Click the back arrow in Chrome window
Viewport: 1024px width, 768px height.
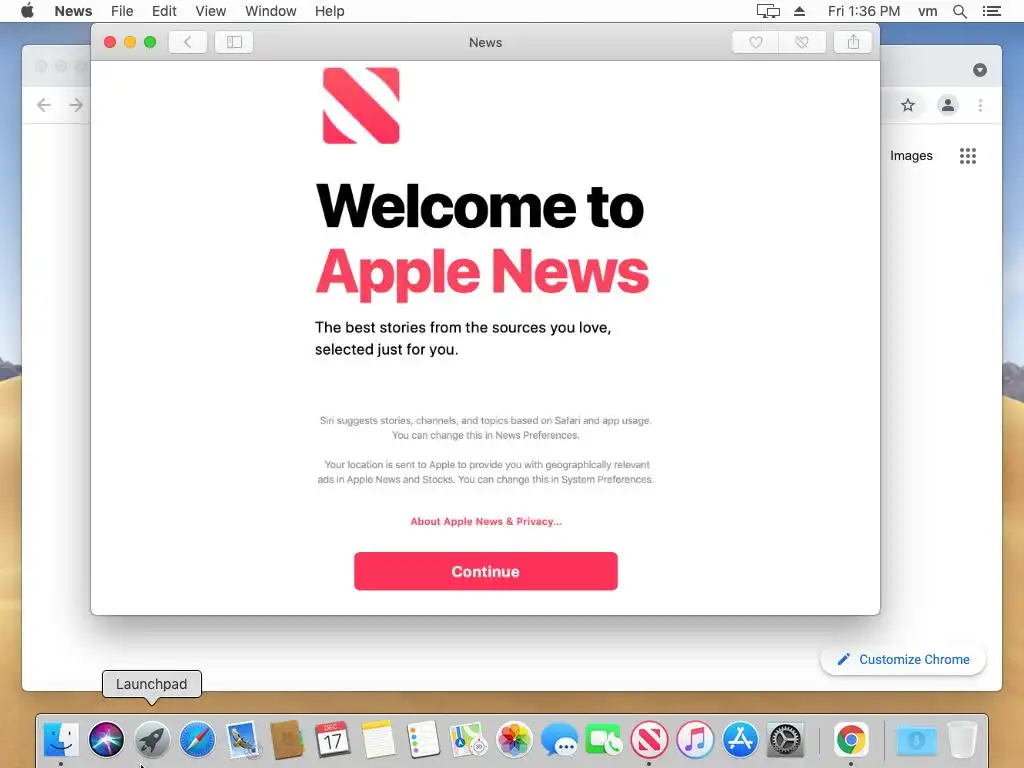coord(44,105)
